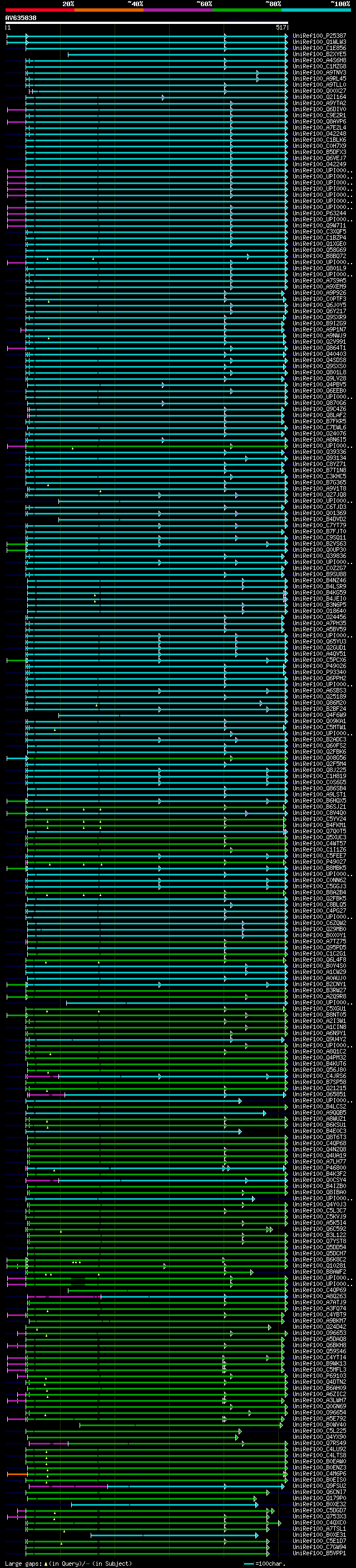
Task: Select hit label UniRef100_B8BQ72
Action: click(x=319, y=256)
